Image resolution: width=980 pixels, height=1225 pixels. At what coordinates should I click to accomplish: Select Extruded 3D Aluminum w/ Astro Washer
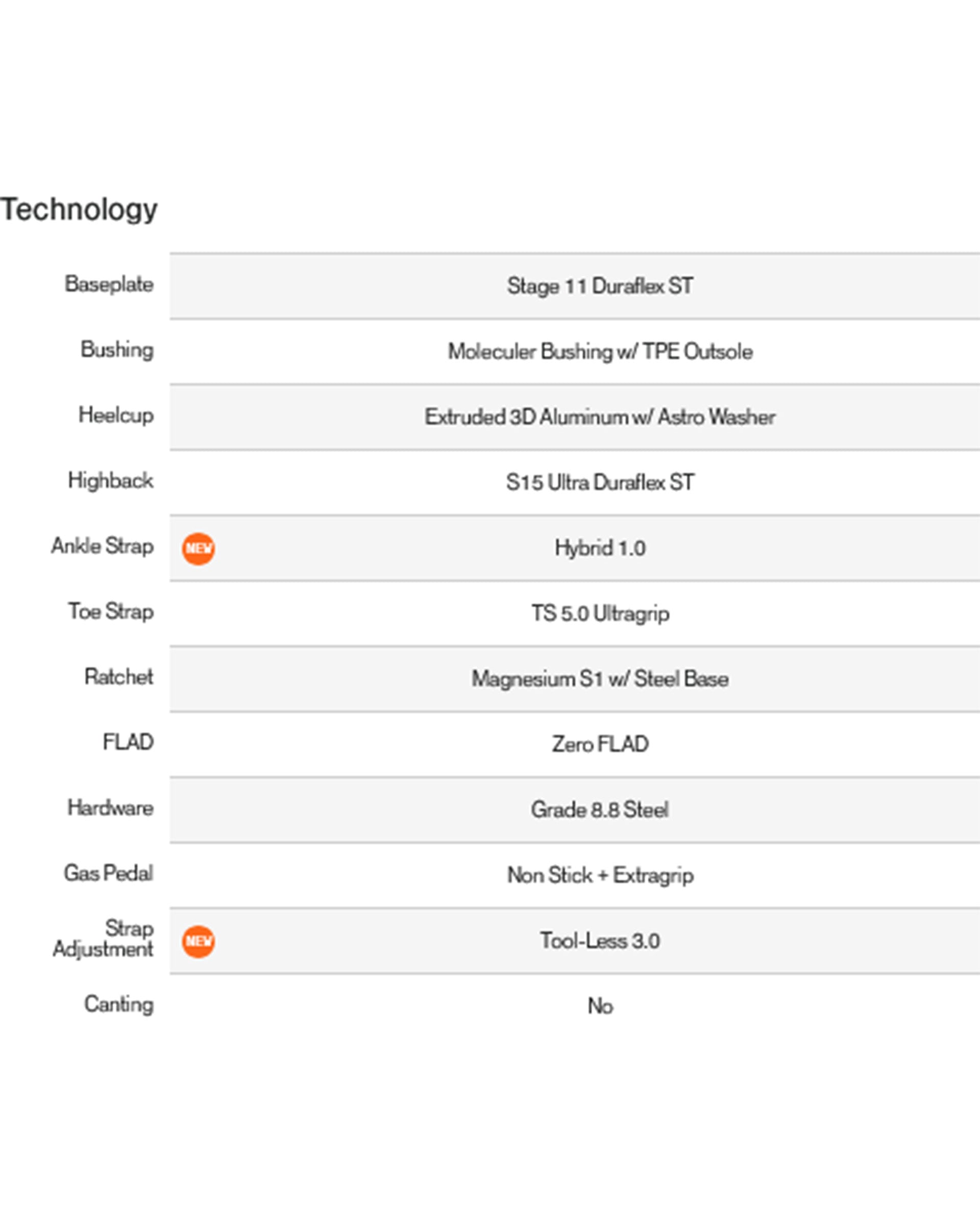(600, 417)
